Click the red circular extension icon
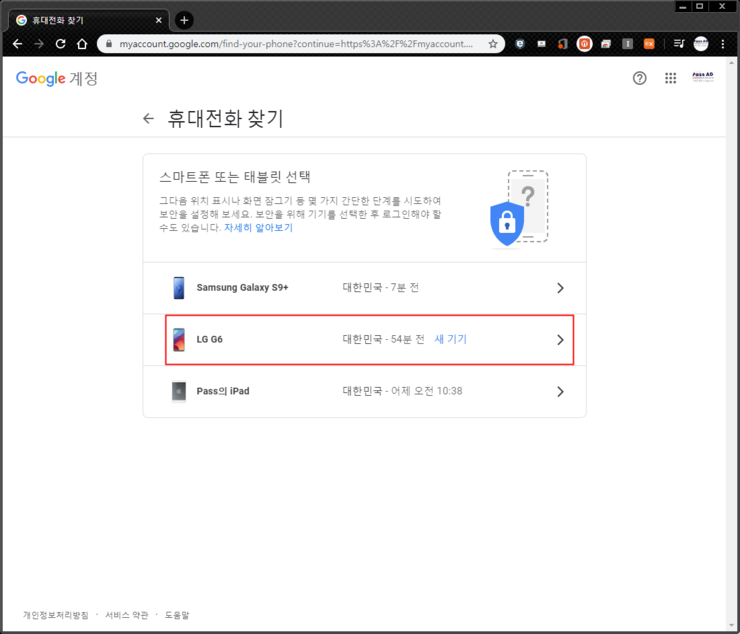Viewport: 740px width, 634px height. point(584,44)
